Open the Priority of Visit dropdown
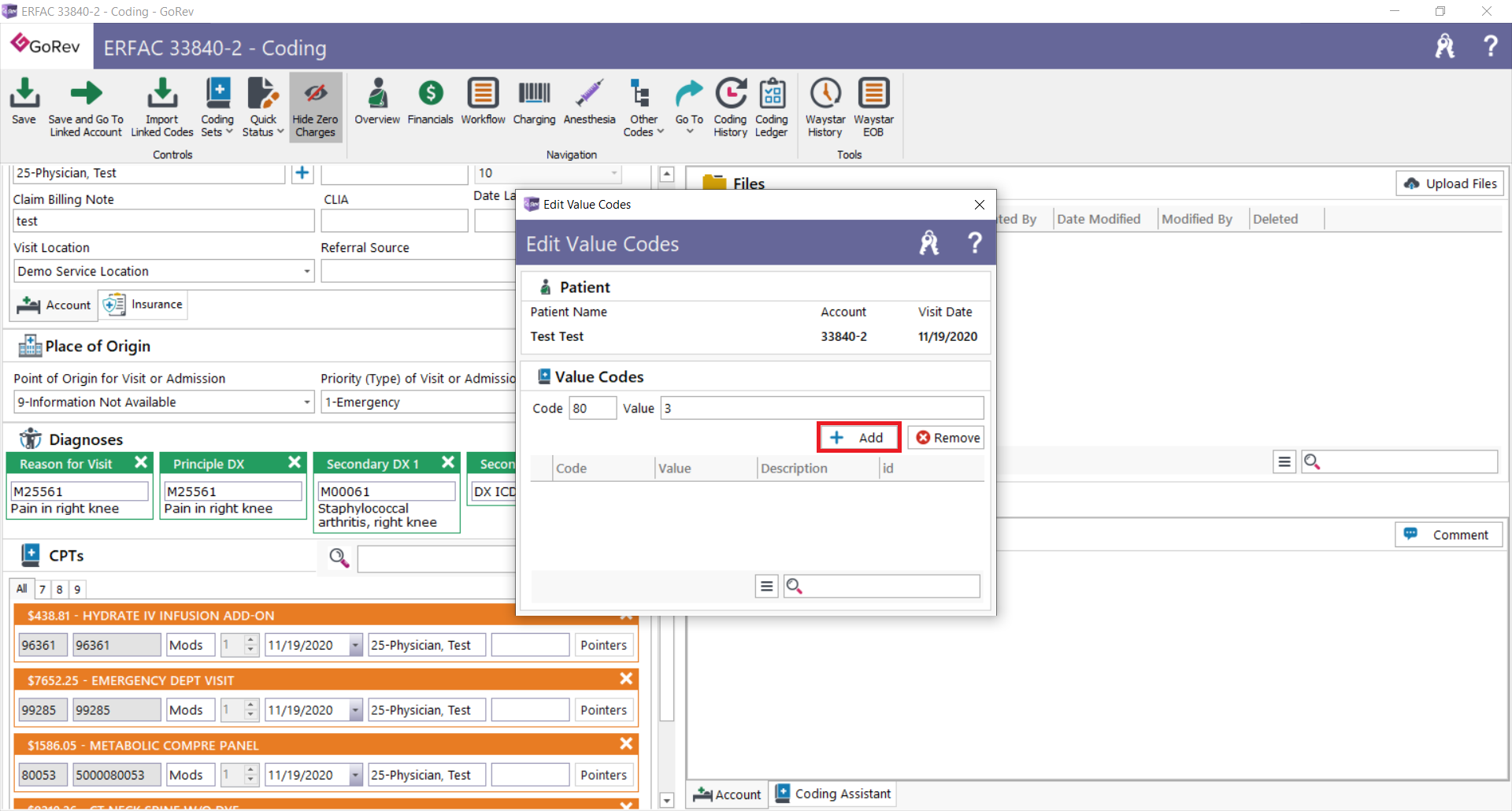The image size is (1512, 811). (418, 402)
